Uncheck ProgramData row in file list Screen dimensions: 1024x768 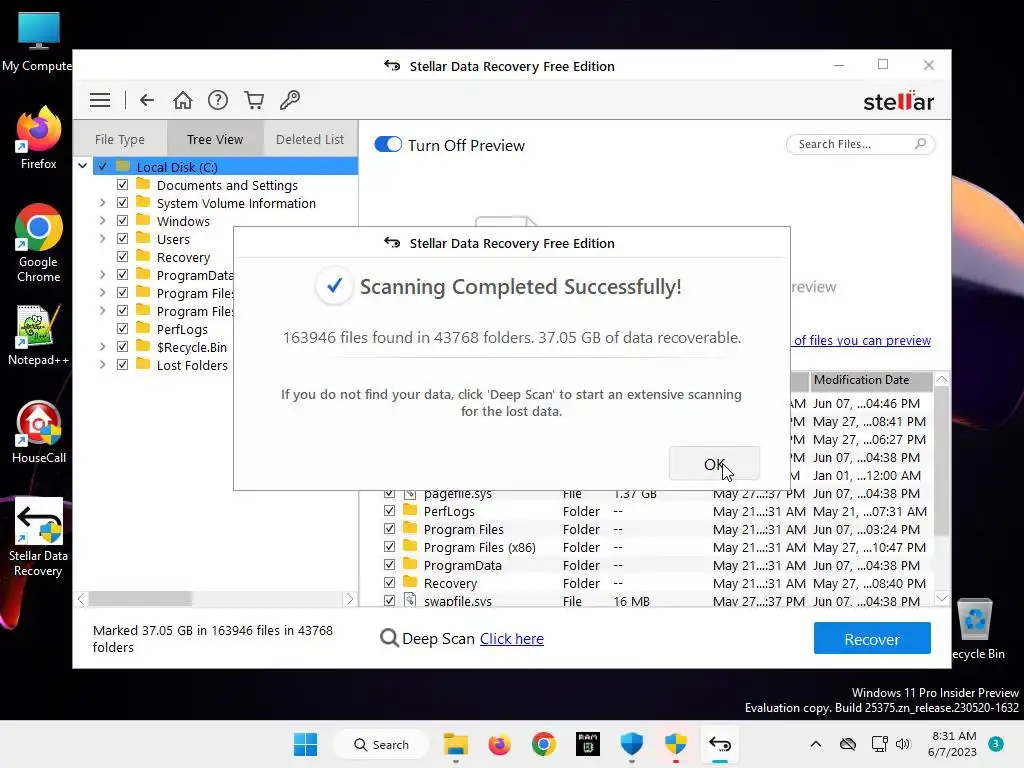(389, 565)
